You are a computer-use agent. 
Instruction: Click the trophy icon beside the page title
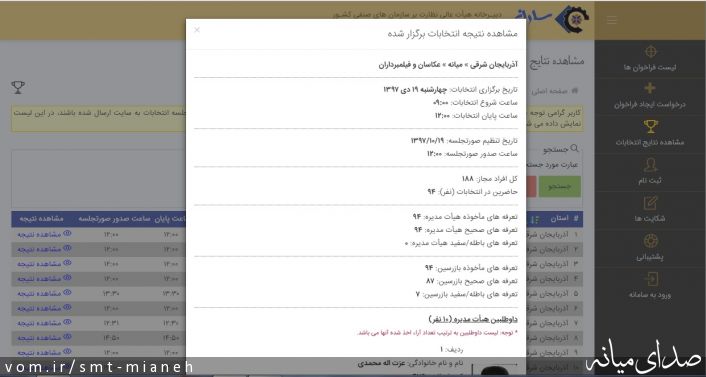[18, 87]
